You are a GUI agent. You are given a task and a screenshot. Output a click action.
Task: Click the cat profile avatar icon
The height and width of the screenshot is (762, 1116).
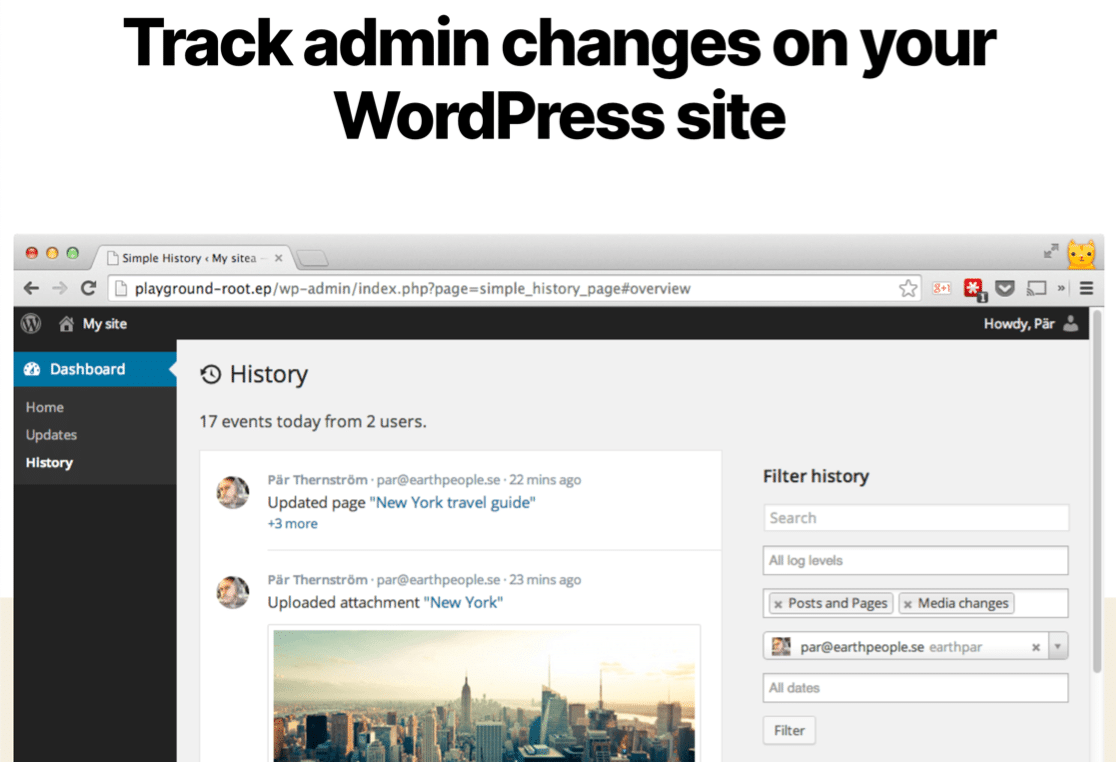[x=1081, y=253]
